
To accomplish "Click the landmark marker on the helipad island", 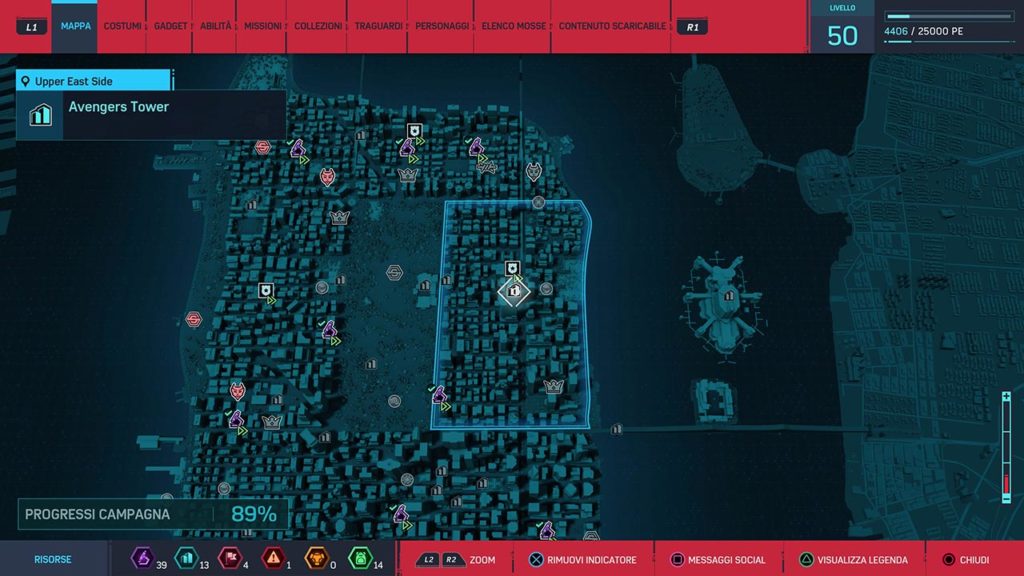I will tap(728, 295).
